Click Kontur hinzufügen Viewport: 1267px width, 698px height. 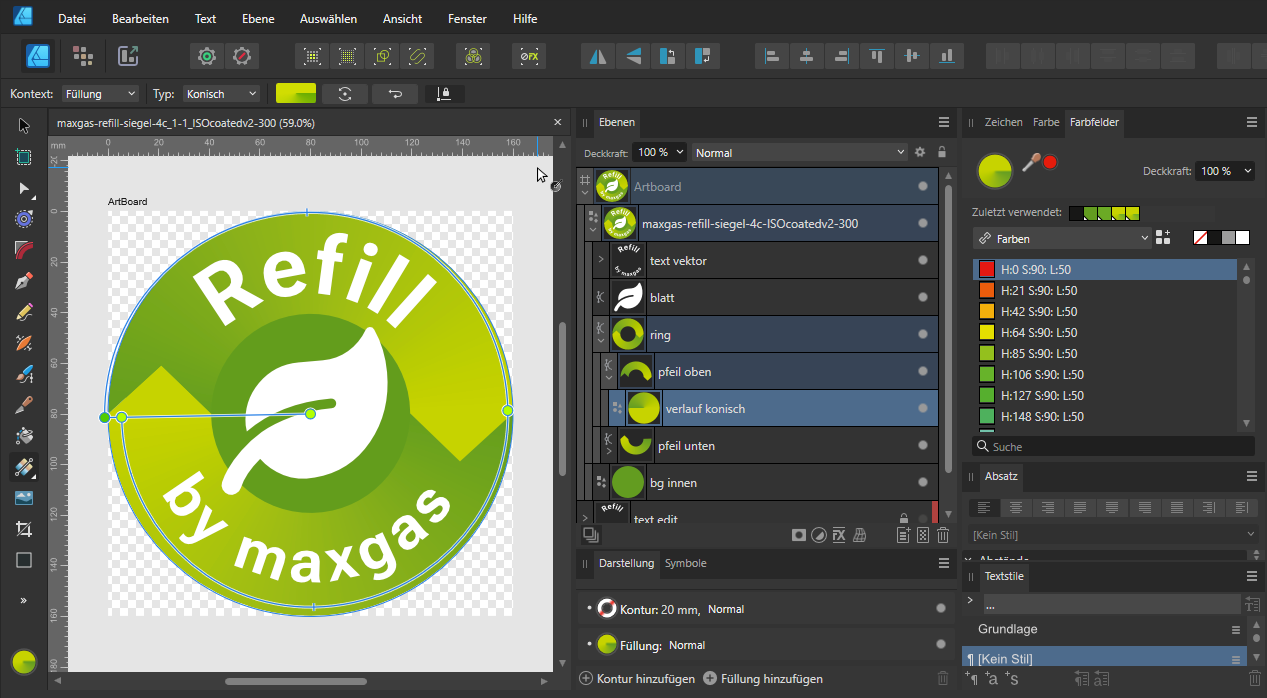(x=637, y=679)
